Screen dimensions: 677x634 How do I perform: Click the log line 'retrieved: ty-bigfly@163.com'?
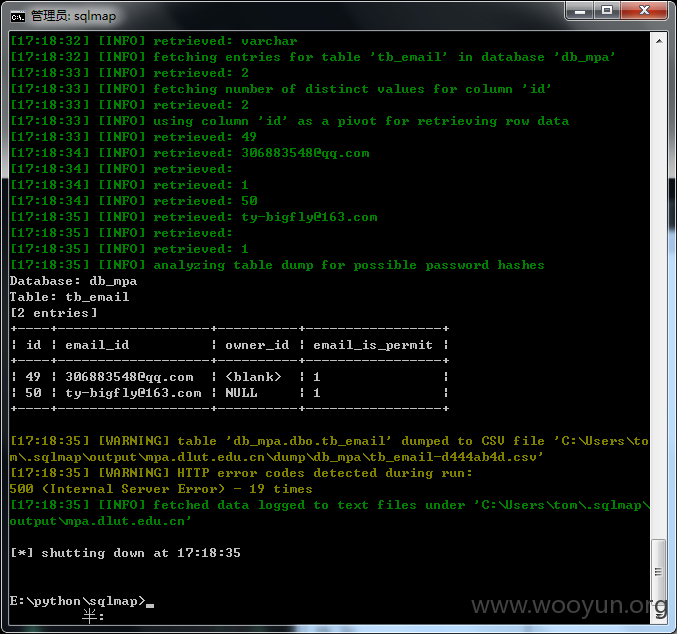click(193, 217)
